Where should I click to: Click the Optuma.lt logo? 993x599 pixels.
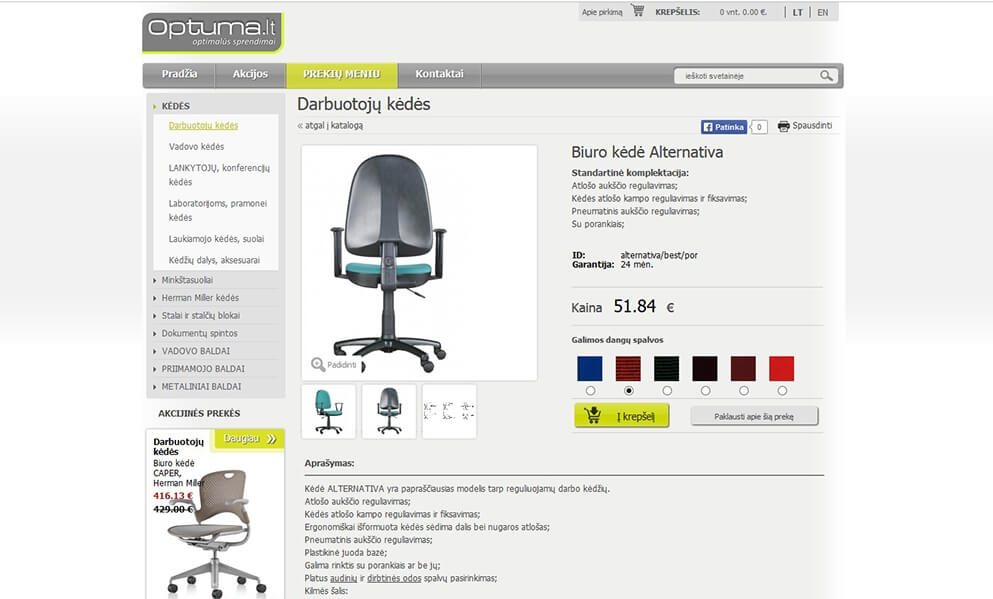[213, 33]
